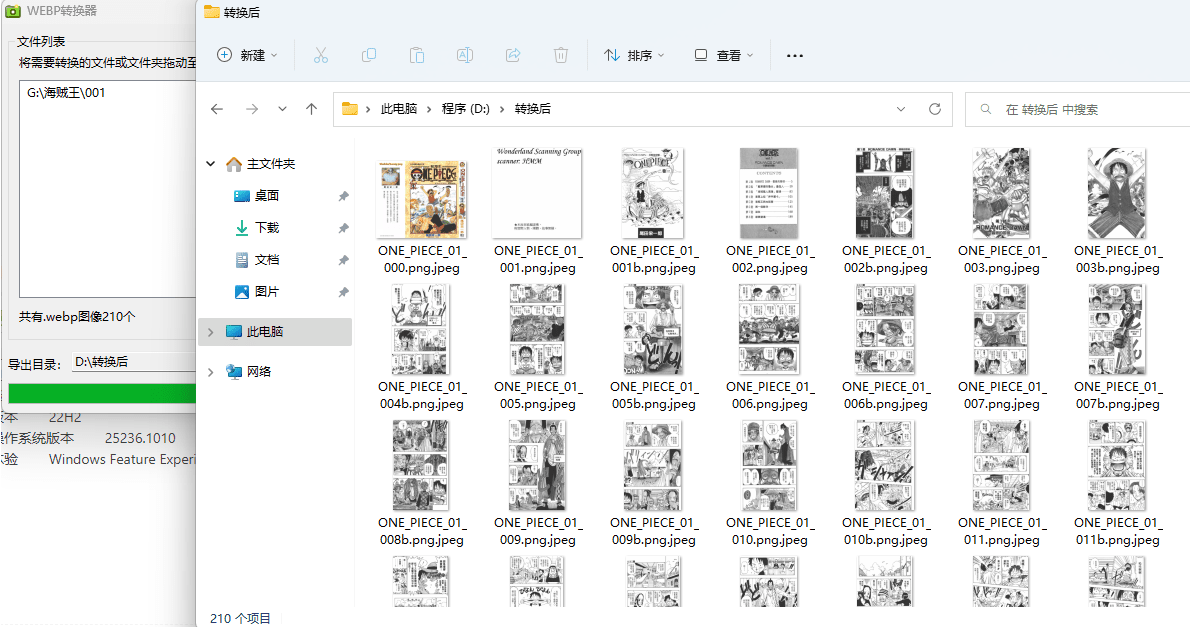1190x627 pixels.
Task: Click the Delete trash icon
Action: pos(561,55)
